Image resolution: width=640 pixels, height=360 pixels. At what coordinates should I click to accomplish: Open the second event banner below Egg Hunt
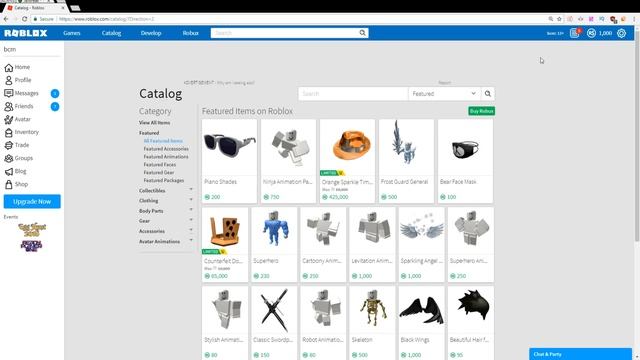(31, 246)
